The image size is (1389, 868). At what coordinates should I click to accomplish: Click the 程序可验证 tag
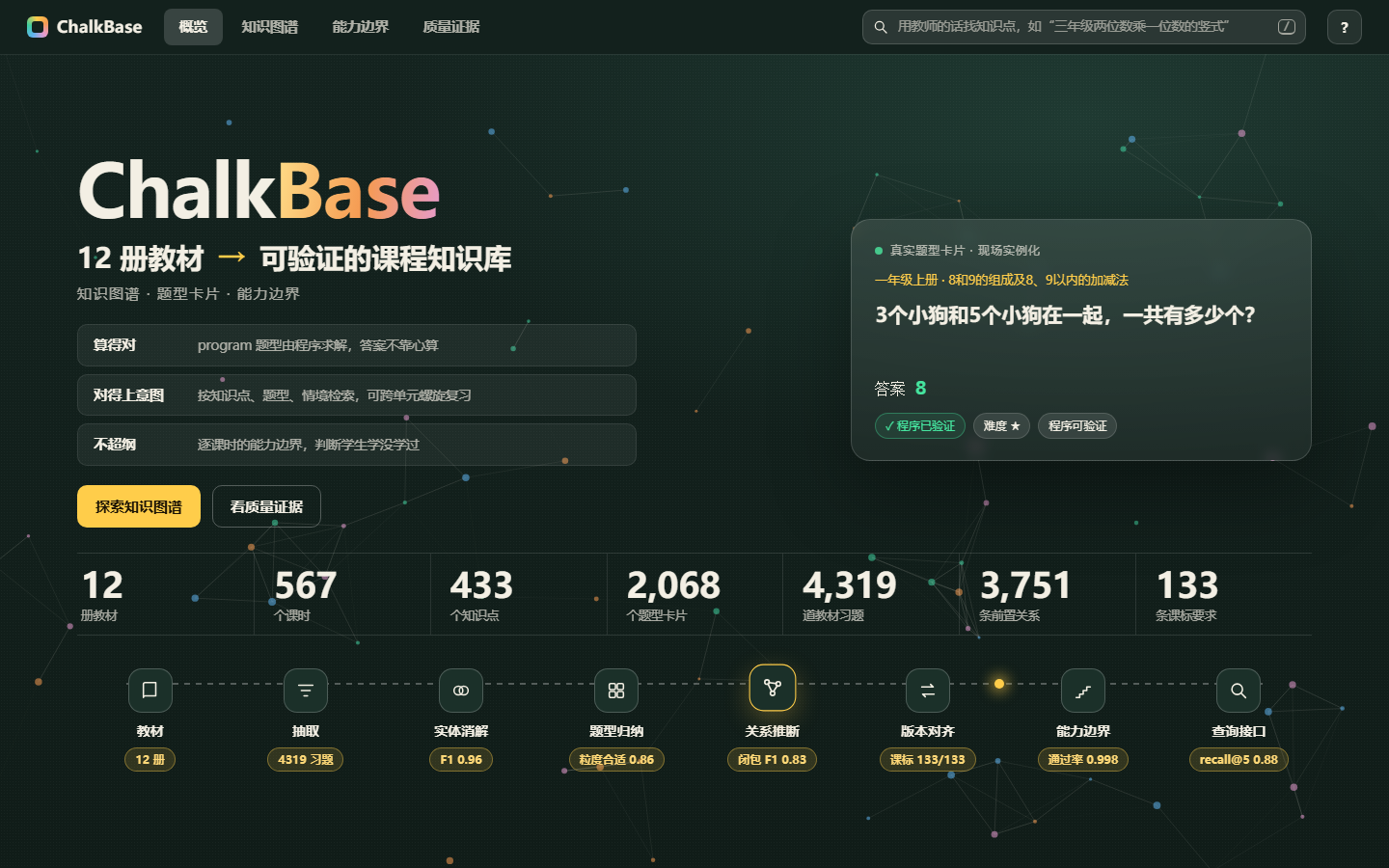1077,425
